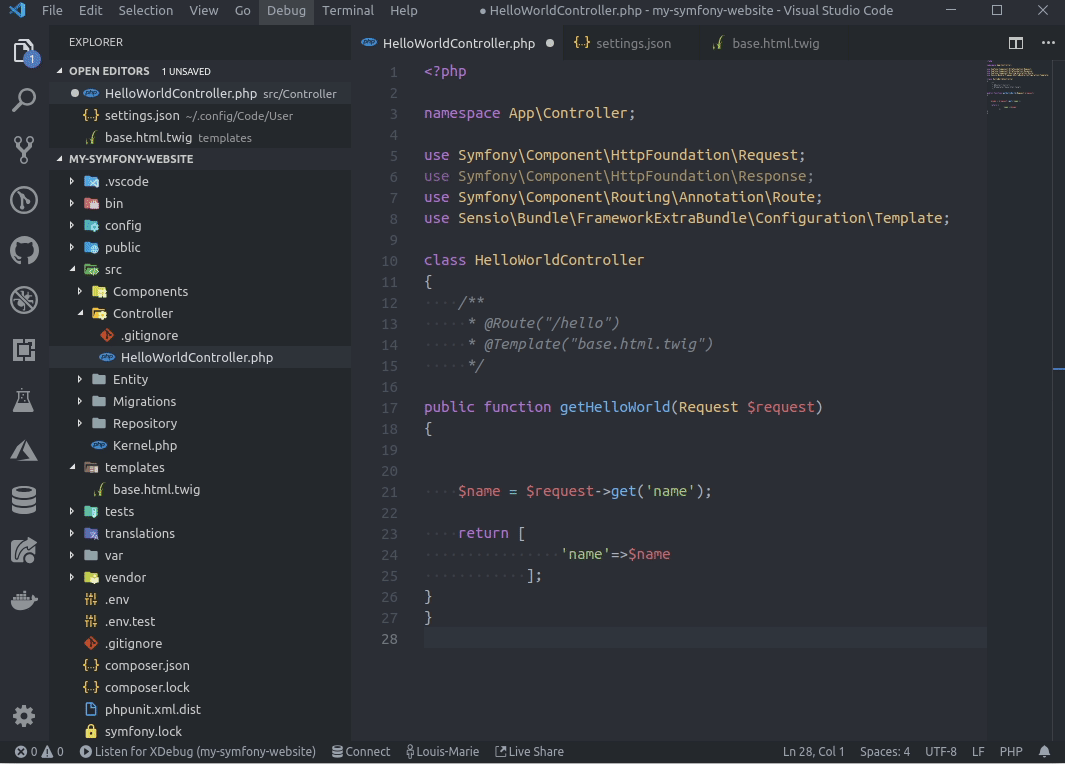Click Spaces: 4 indentation indicator
Image resolution: width=1065 pixels, height=764 pixels.
(884, 751)
